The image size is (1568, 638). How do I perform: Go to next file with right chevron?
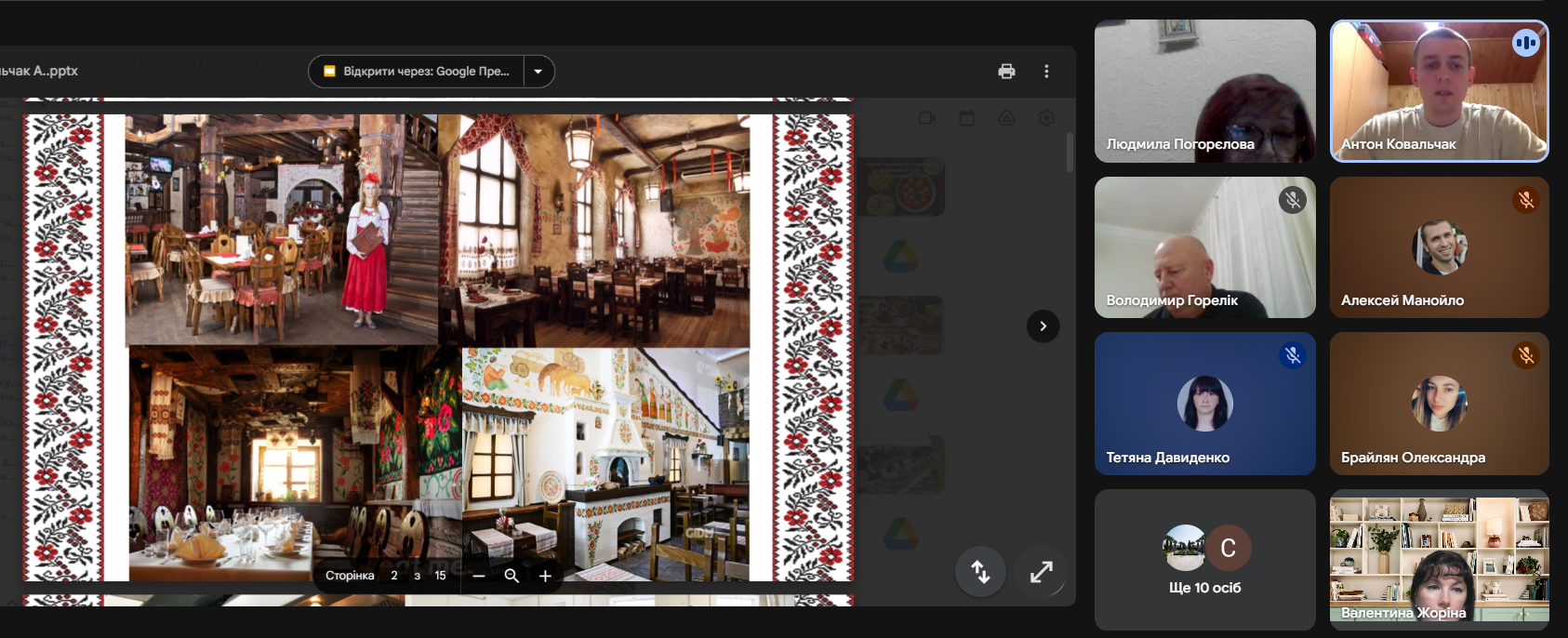tap(1043, 326)
